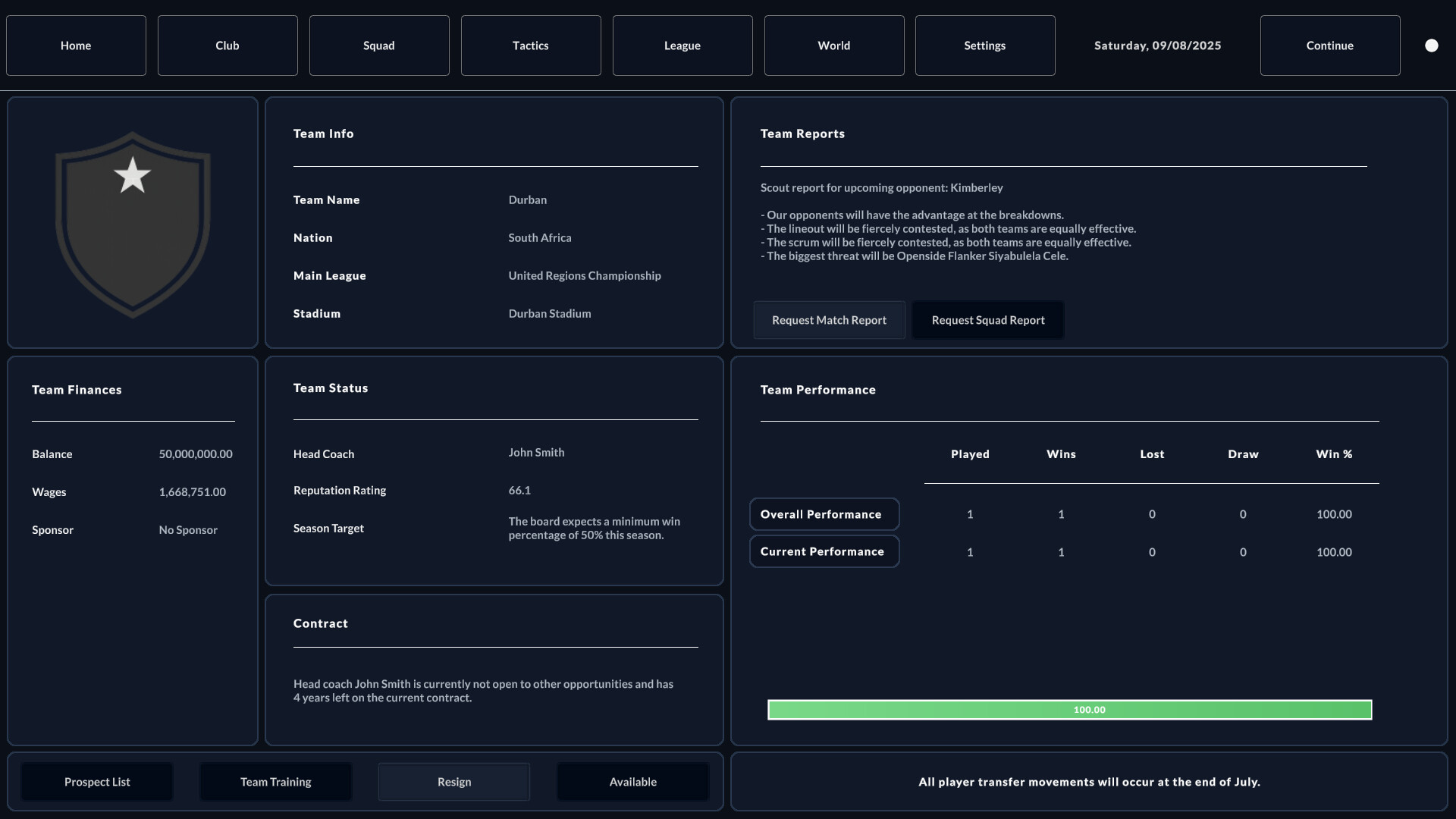The image size is (1456, 819).
Task: Switch to the League section
Action: [x=682, y=45]
